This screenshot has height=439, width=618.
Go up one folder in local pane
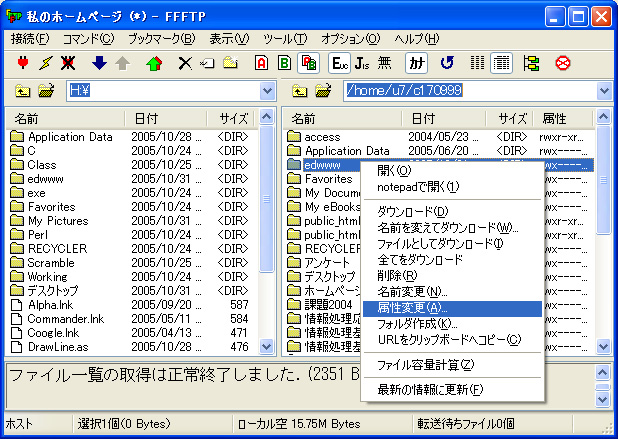tap(22, 91)
